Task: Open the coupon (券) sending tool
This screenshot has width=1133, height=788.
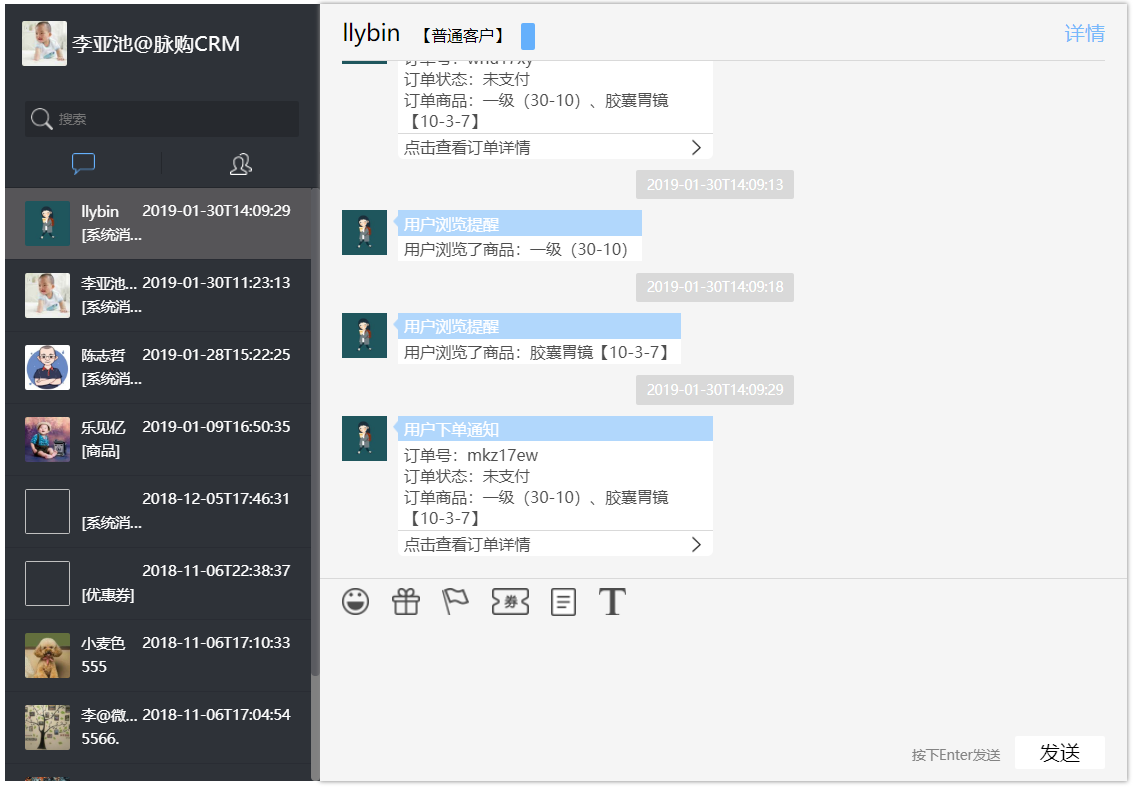Action: pos(510,601)
